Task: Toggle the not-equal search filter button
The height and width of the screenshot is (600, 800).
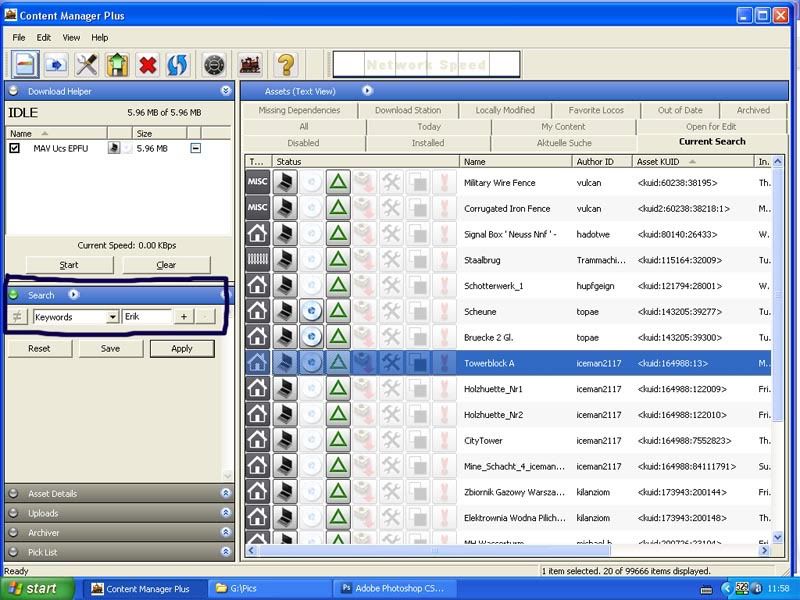Action: [17, 316]
